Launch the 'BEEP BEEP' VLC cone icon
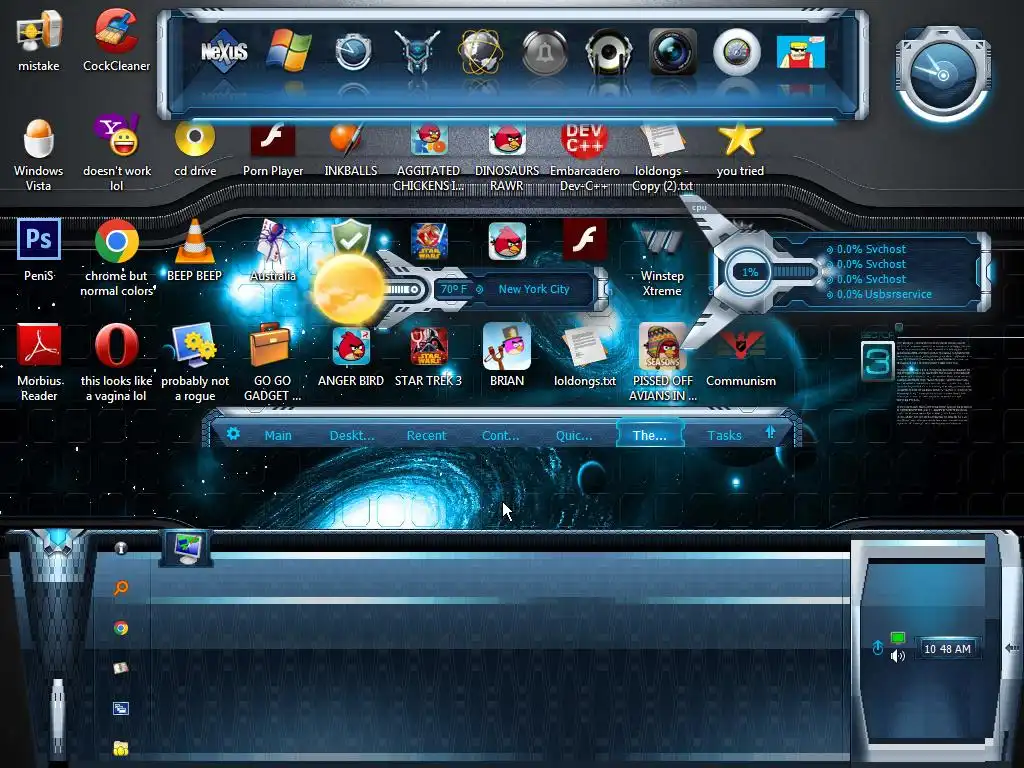The width and height of the screenshot is (1024, 768). click(x=195, y=250)
